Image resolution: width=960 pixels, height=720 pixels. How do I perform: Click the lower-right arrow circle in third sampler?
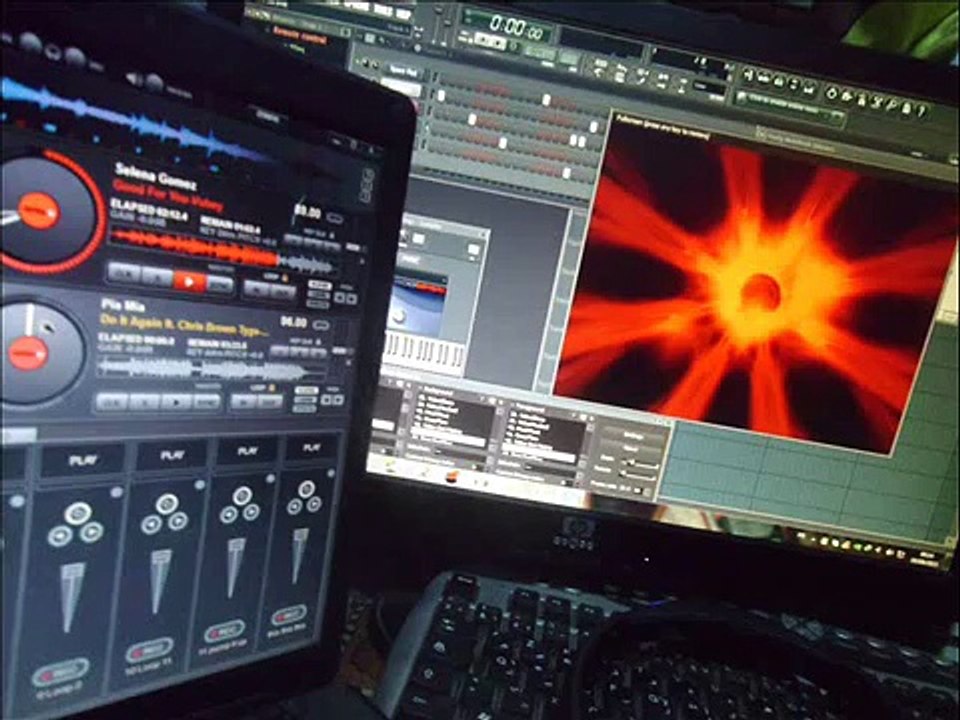pos(251,511)
